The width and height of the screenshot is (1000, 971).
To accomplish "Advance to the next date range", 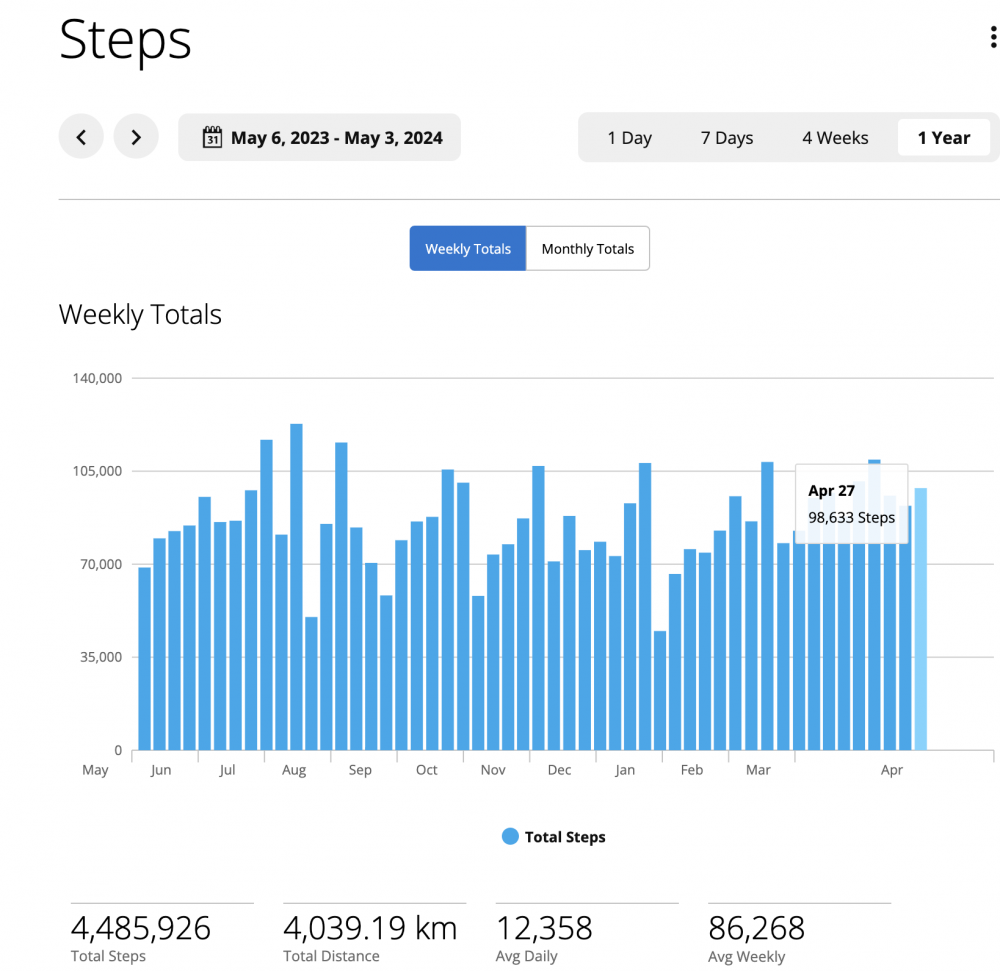I will click(x=136, y=137).
